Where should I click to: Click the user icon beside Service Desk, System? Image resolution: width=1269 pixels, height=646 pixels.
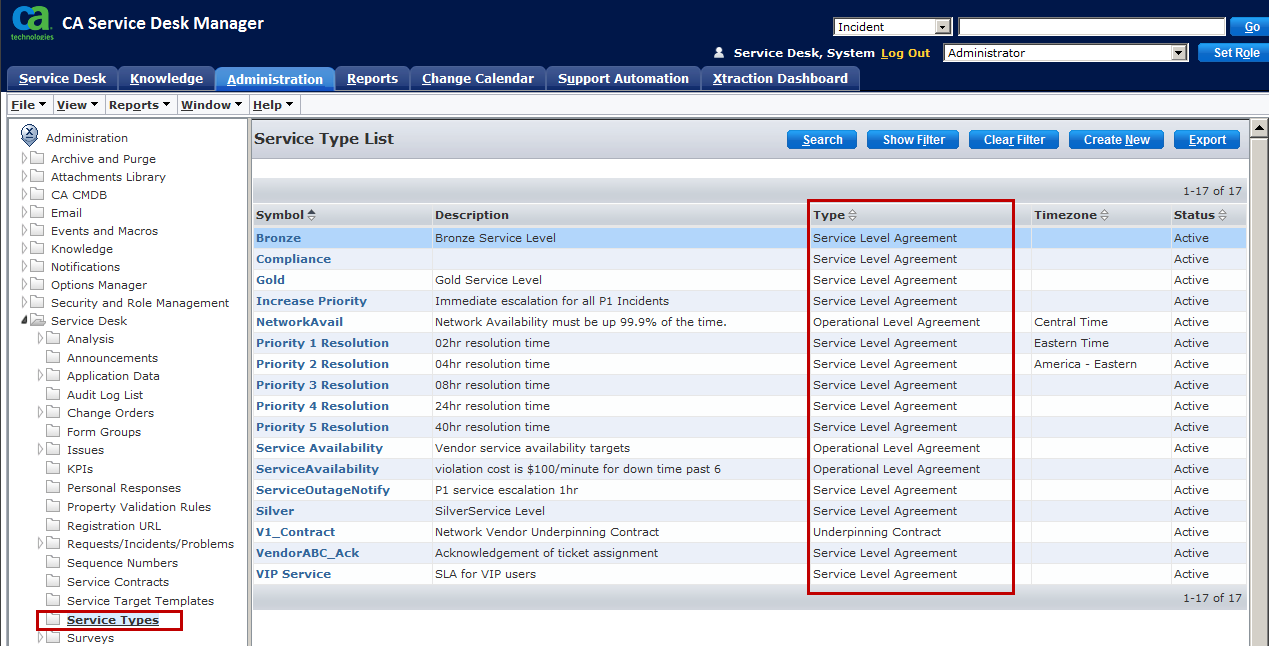(718, 53)
